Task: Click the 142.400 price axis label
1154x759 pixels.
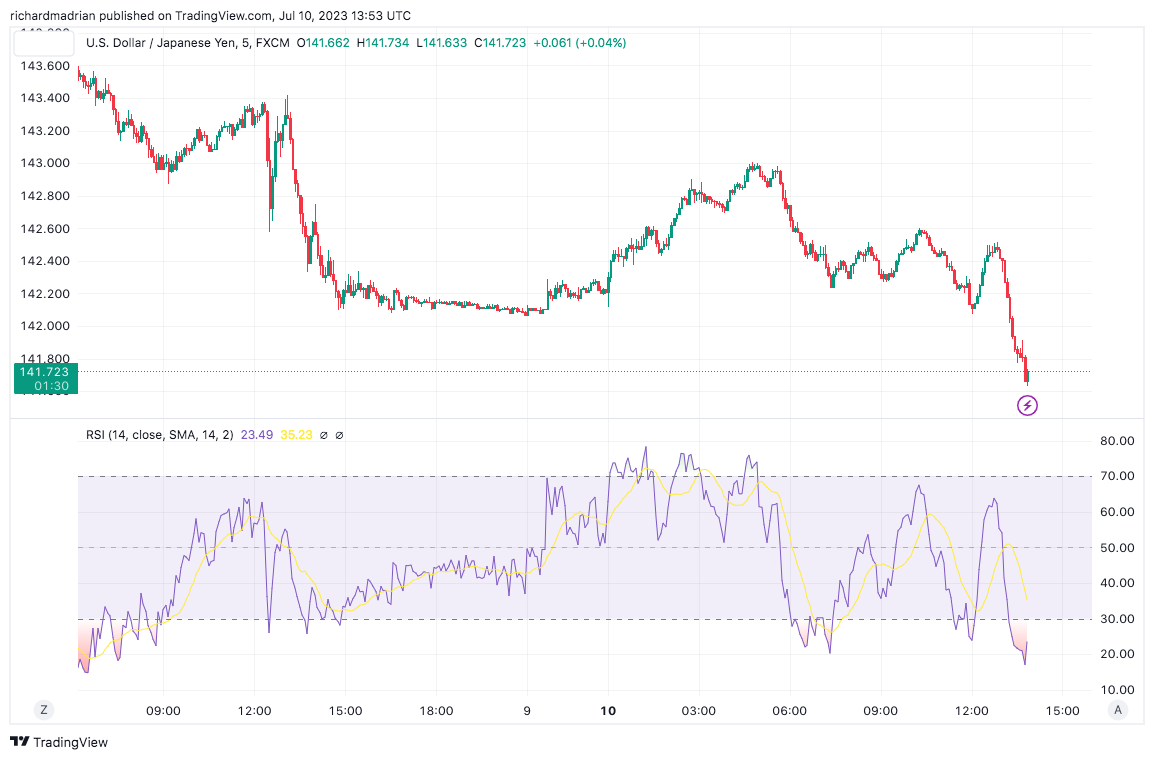Action: (46, 261)
